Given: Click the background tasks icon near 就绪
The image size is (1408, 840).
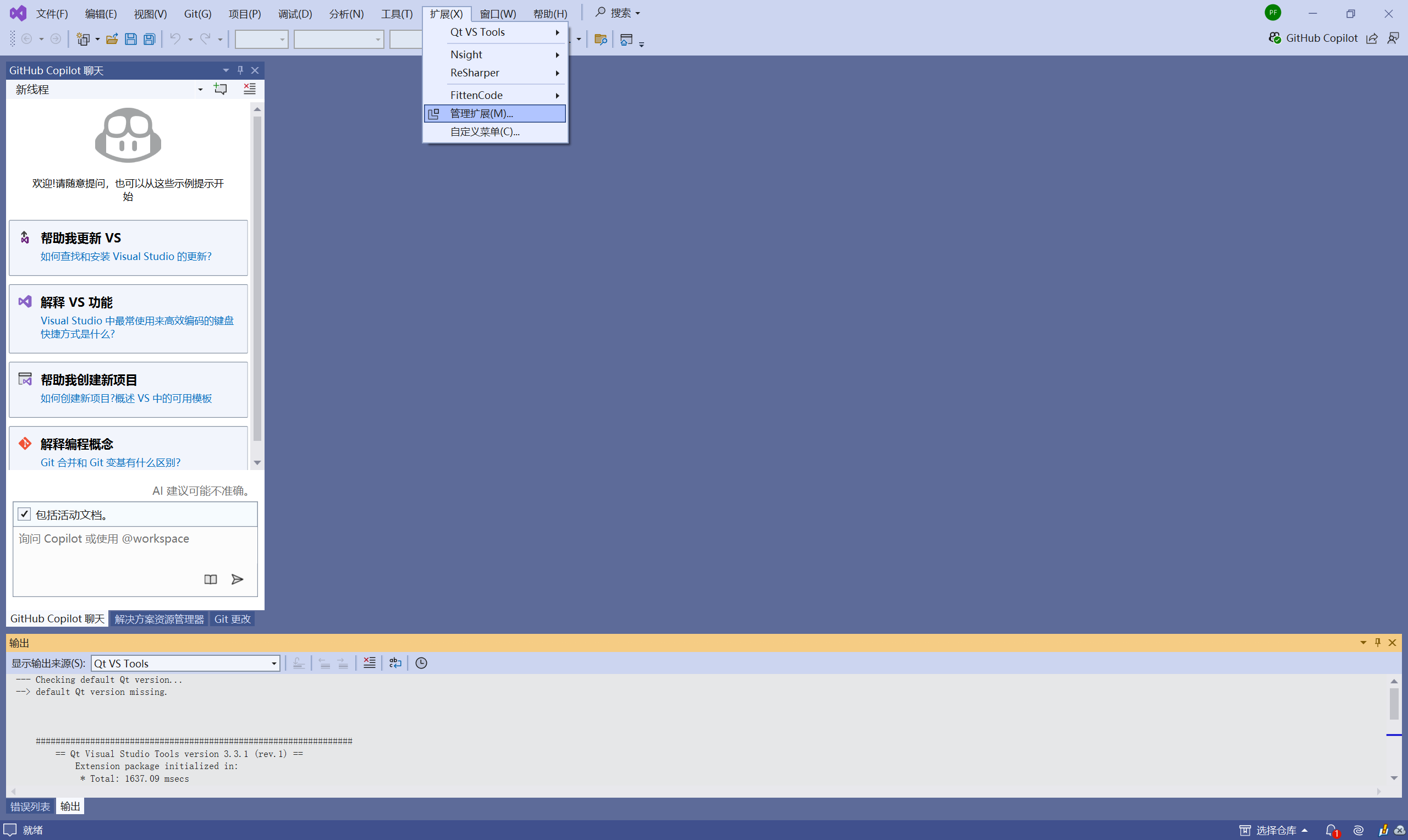Looking at the screenshot, I should [x=10, y=830].
